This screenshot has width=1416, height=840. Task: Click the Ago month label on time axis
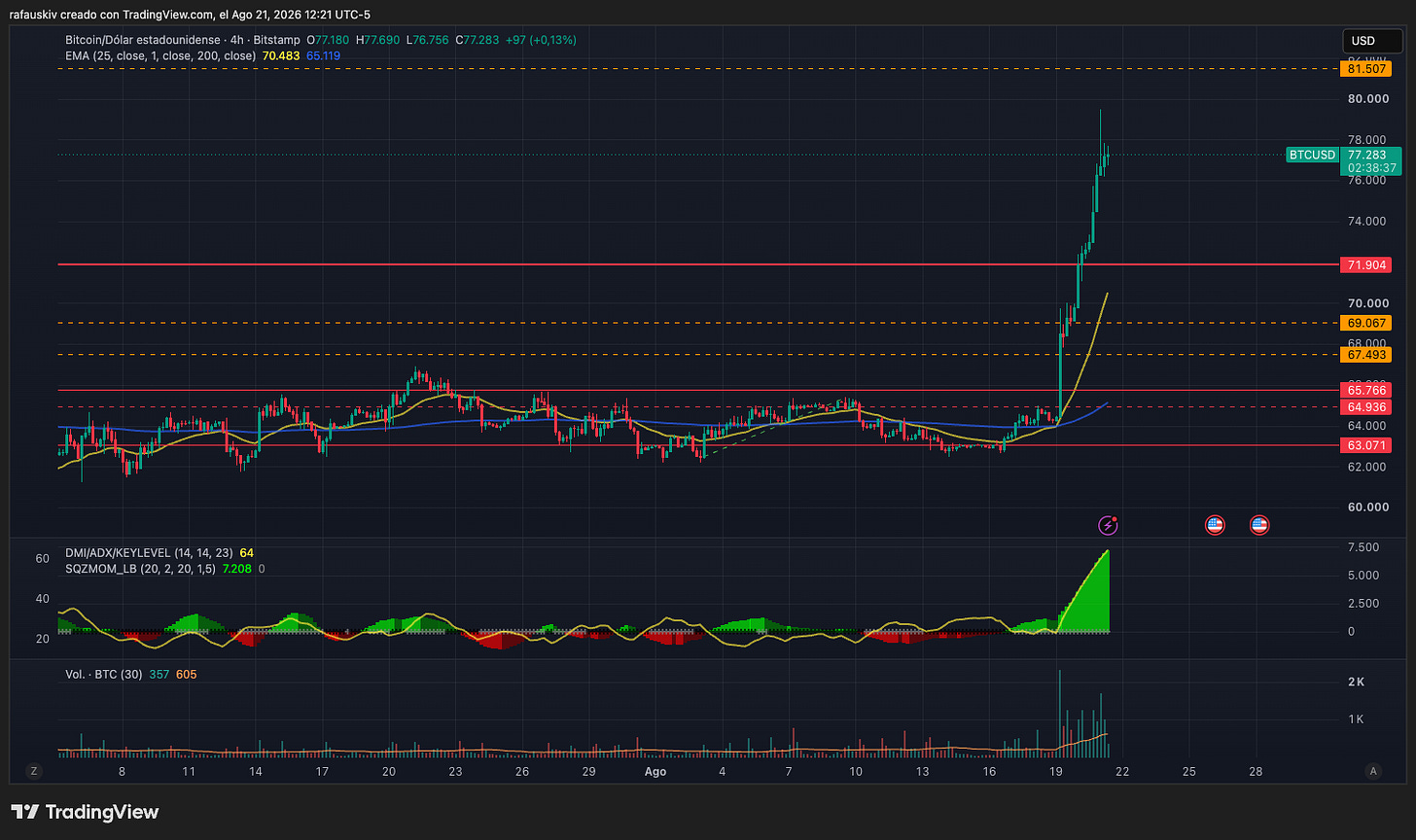pos(655,771)
